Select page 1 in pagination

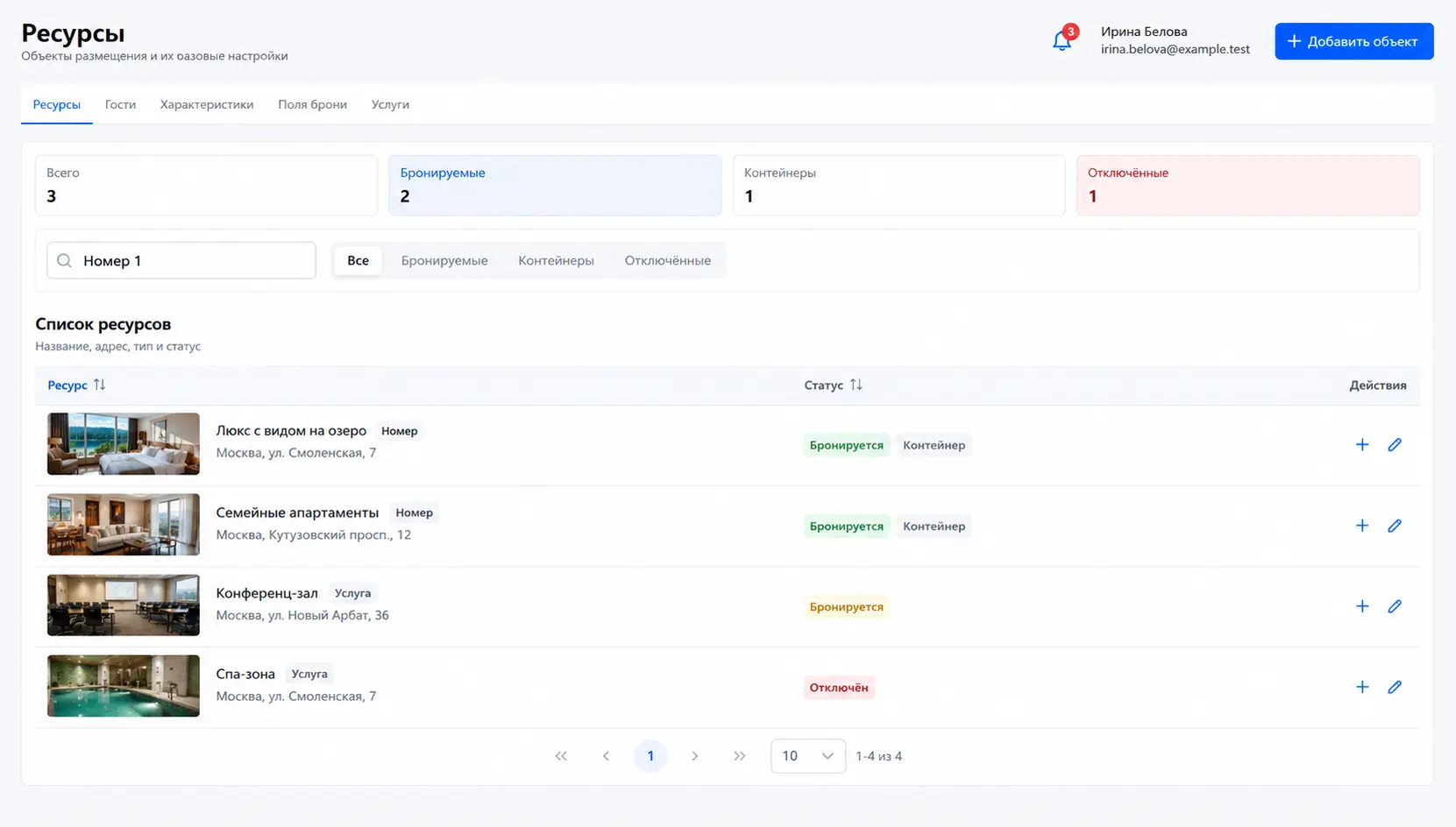tap(650, 756)
